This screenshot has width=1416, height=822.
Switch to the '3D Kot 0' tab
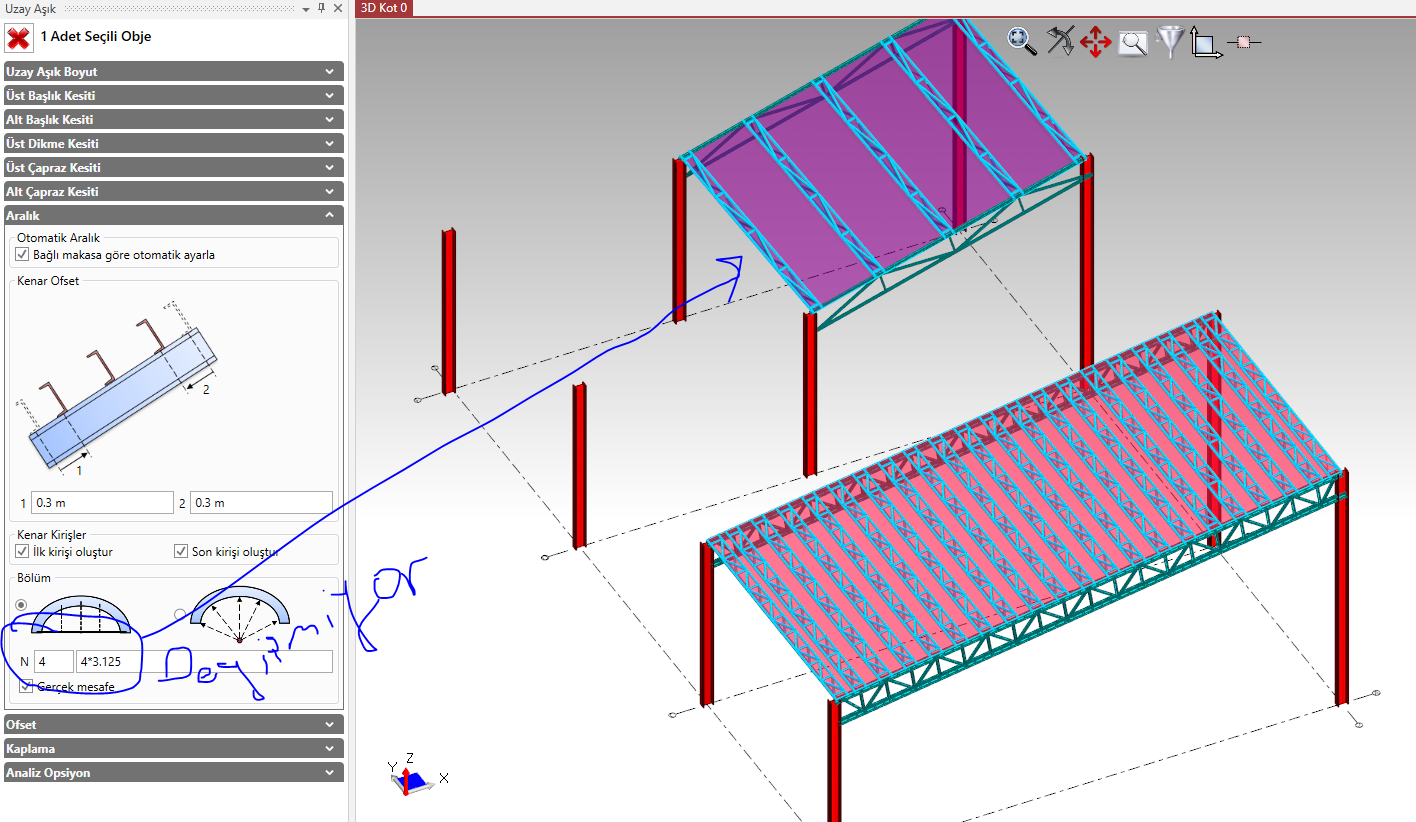coord(383,8)
